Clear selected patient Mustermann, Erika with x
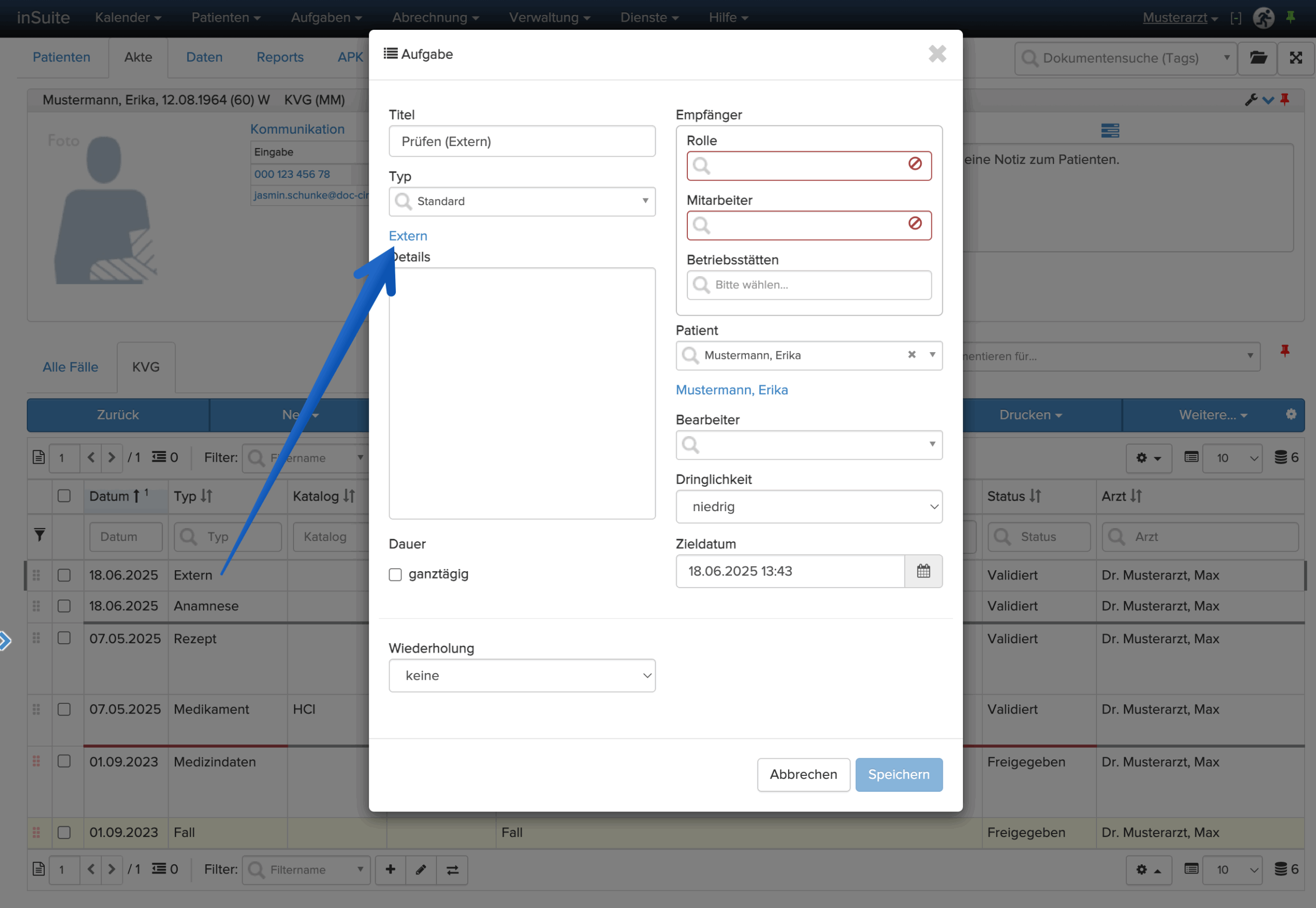The width and height of the screenshot is (1316, 908). click(911, 354)
